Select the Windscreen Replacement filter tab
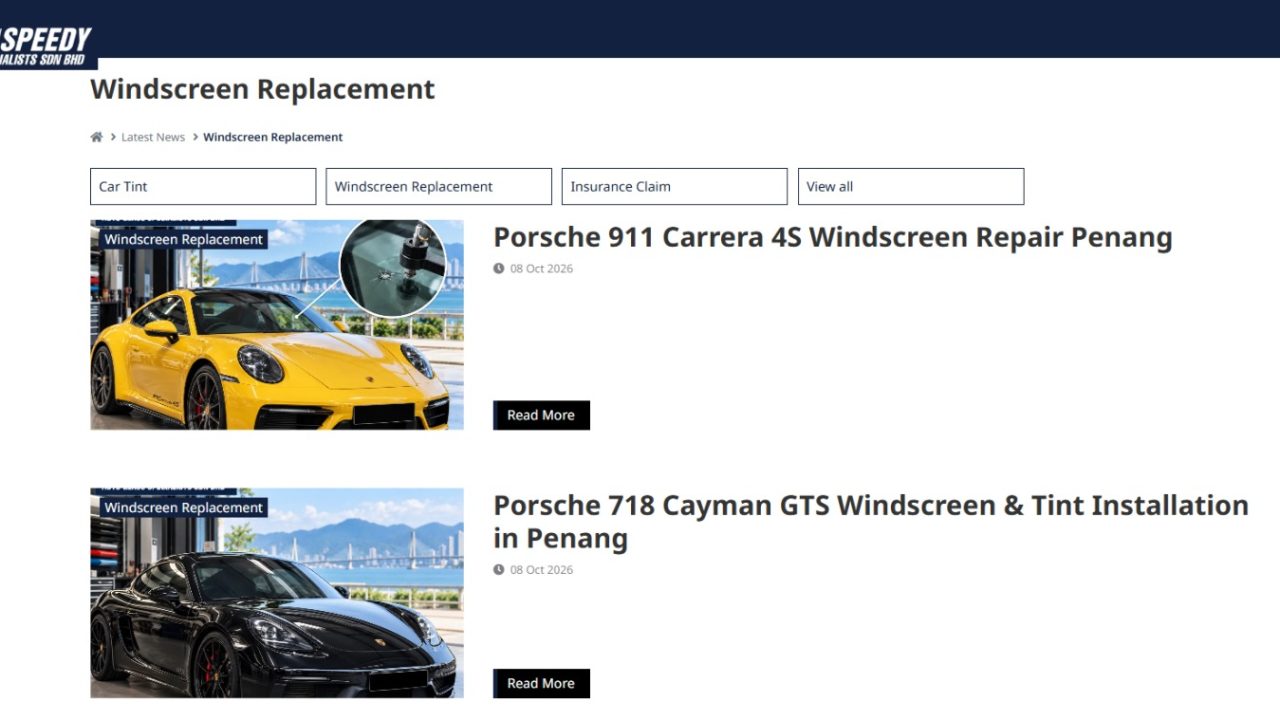 pyautogui.click(x=439, y=187)
